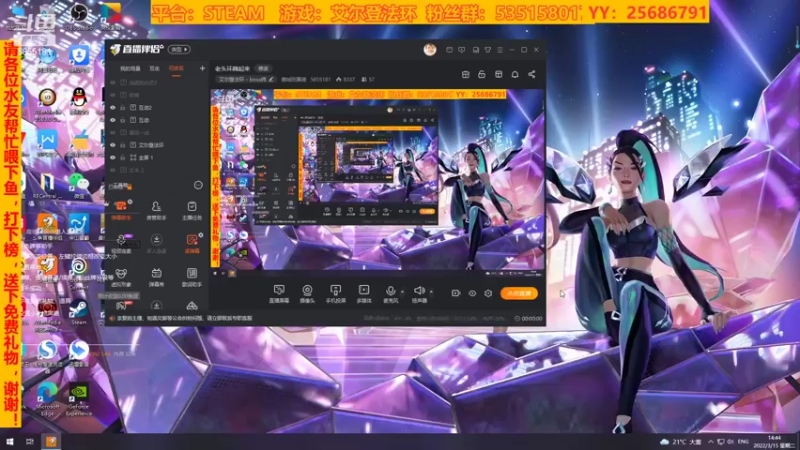Open settings gear beside the orange live button

tap(488, 293)
